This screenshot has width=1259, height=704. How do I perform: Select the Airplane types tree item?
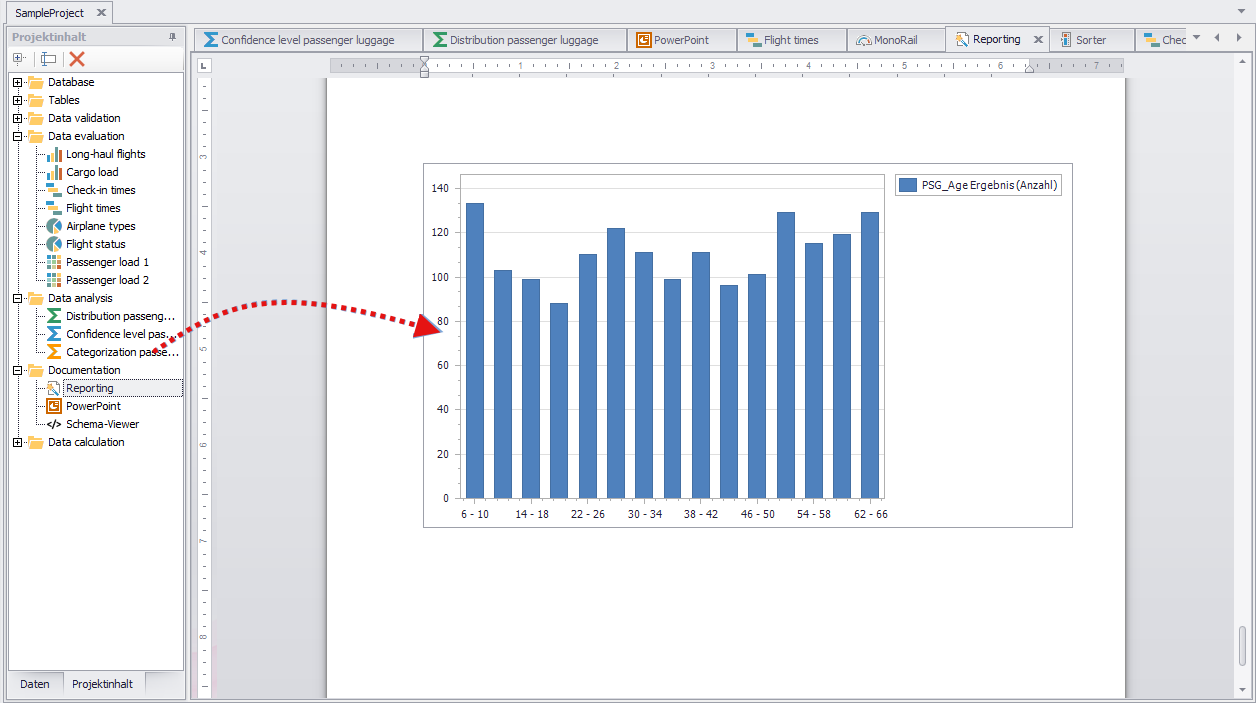pos(101,226)
